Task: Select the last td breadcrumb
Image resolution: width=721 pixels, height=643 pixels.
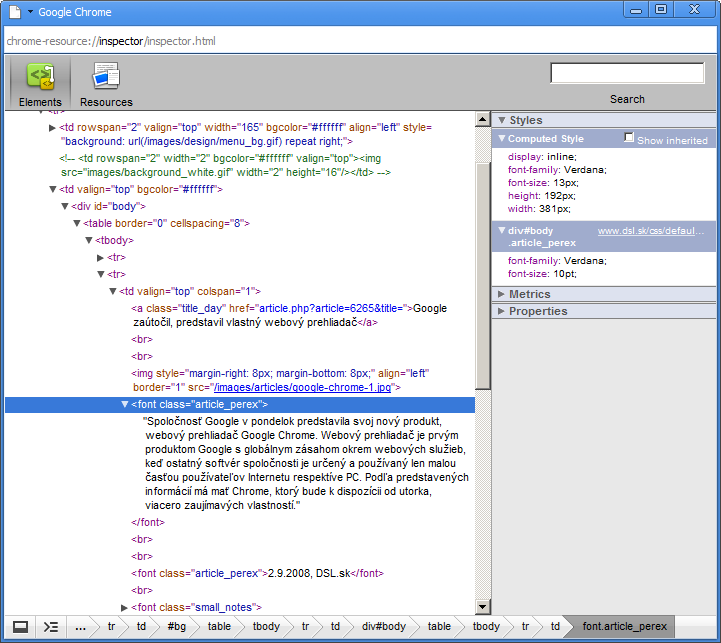Action: click(x=555, y=626)
